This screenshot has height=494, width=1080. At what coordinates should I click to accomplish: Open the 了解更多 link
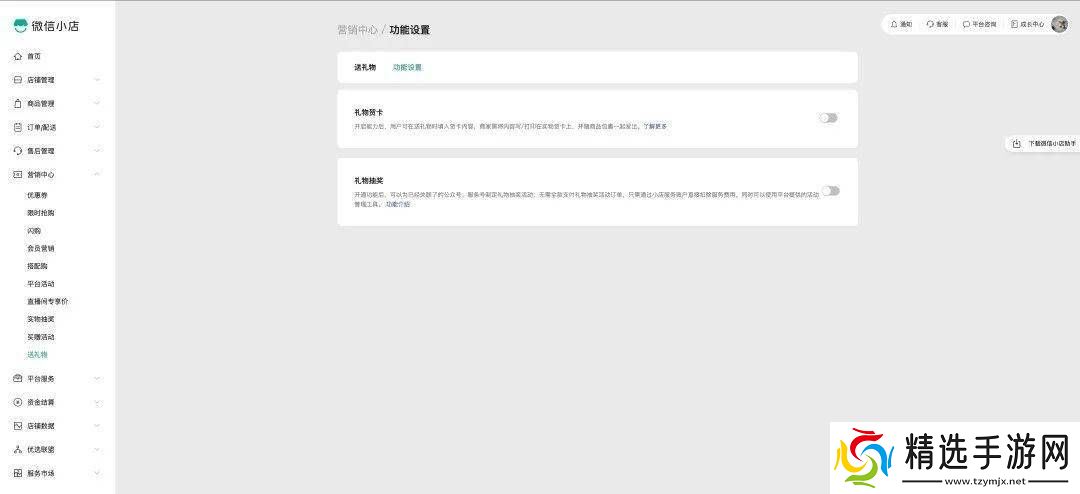pyautogui.click(x=655, y=127)
